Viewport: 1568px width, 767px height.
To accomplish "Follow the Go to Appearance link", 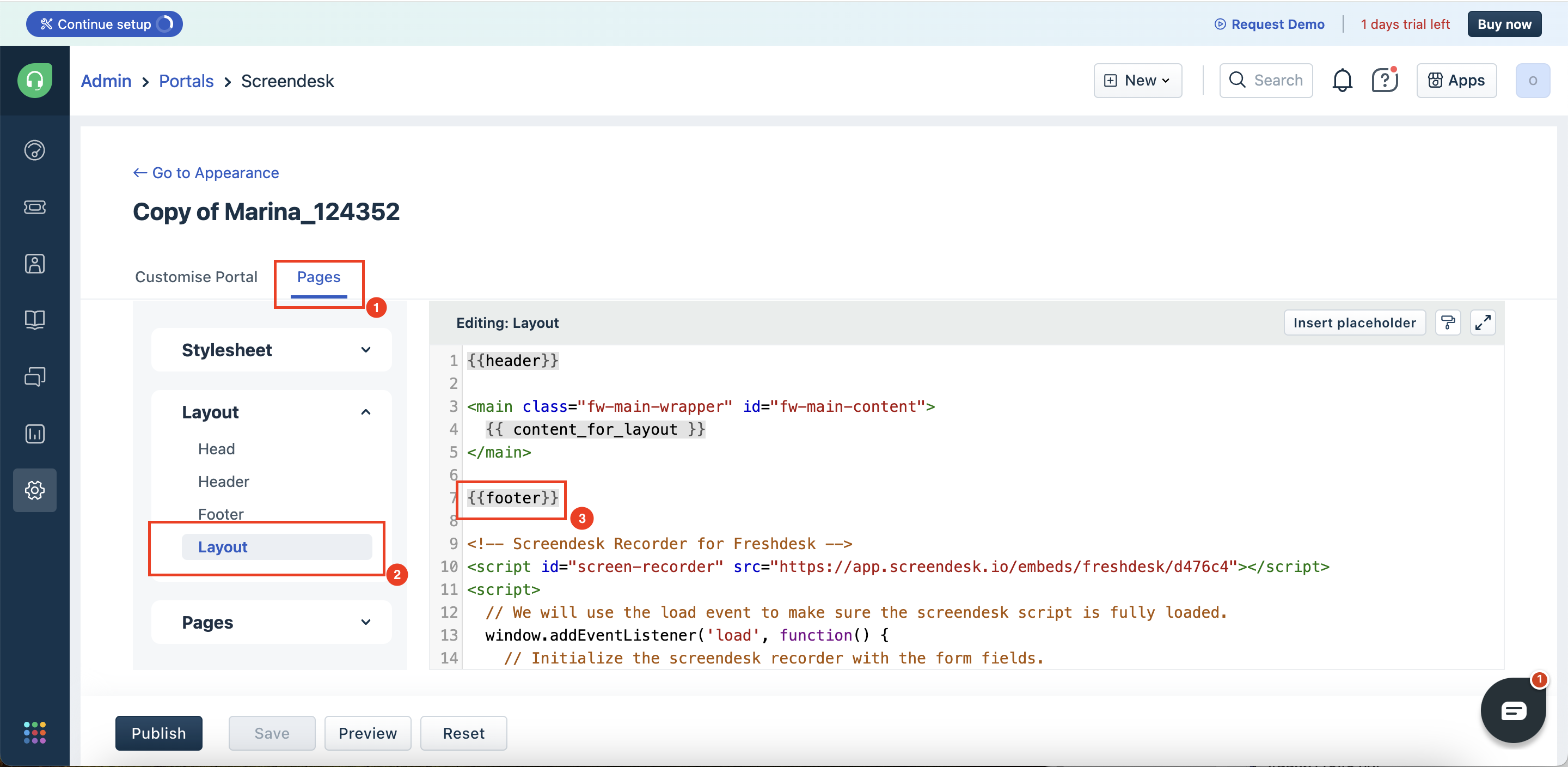I will [x=206, y=173].
